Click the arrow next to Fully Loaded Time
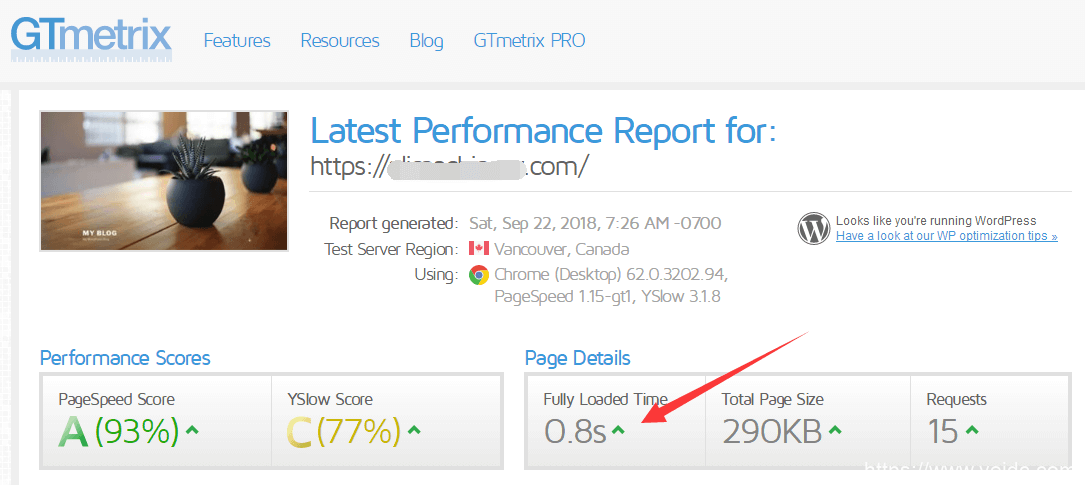 619,431
